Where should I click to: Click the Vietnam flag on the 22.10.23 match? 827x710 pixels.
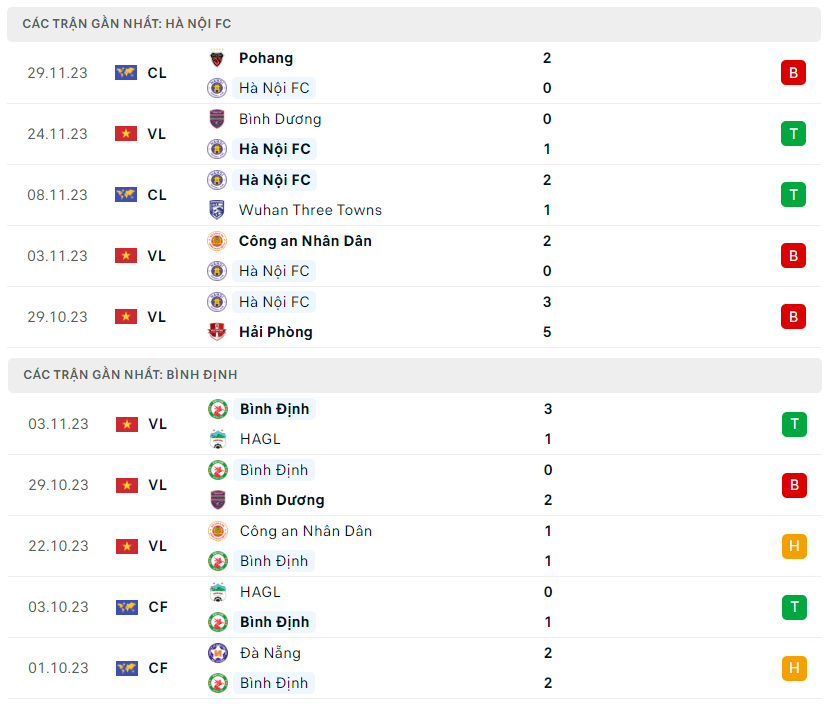tap(126, 546)
